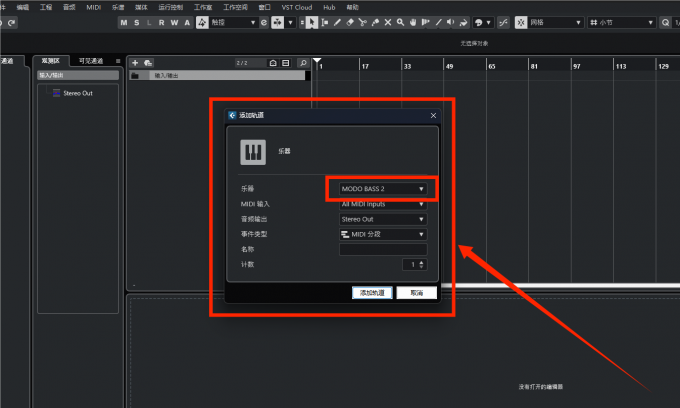Click bar 33 on the ruler

click(x=407, y=66)
